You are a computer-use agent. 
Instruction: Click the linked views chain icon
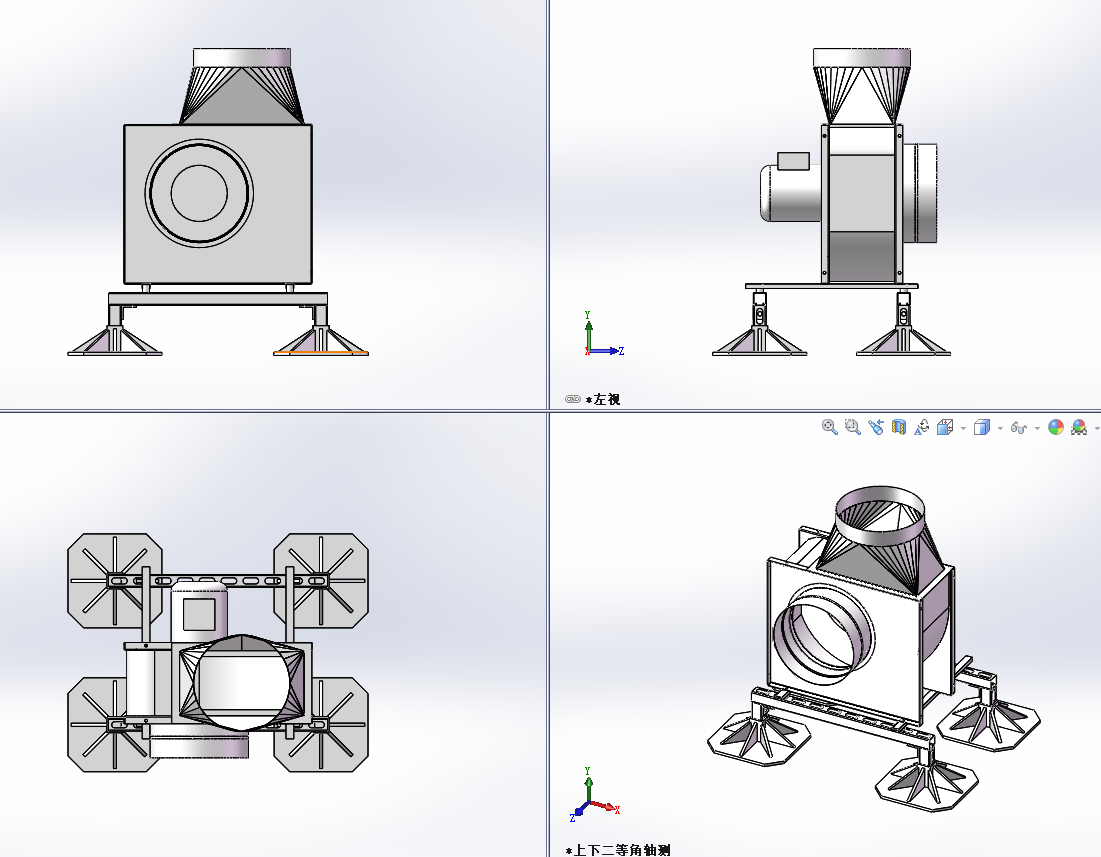click(x=572, y=399)
